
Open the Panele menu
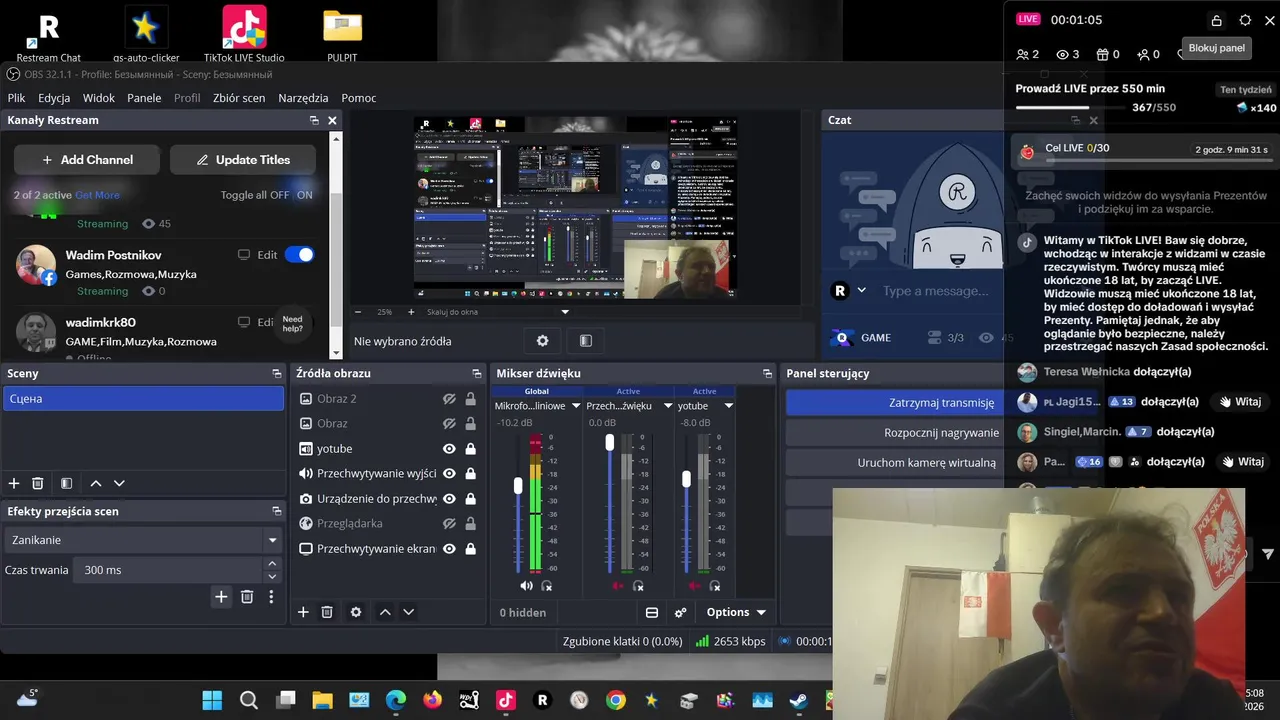click(144, 98)
